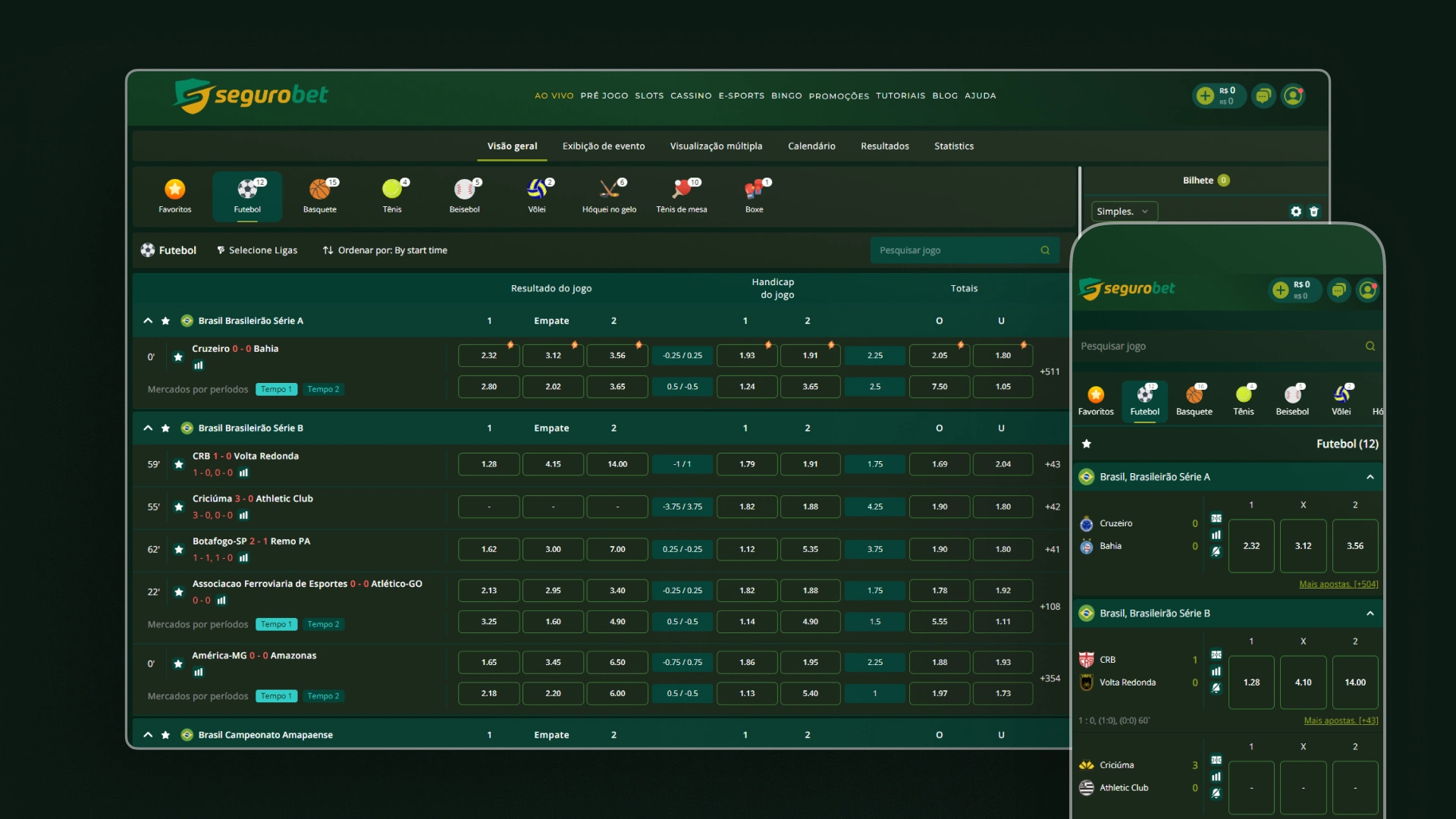Open the Ordenar por: By start time sorter
Image resolution: width=1456 pixels, height=819 pixels.
click(x=385, y=250)
